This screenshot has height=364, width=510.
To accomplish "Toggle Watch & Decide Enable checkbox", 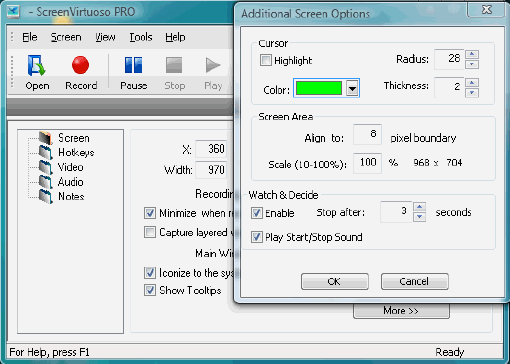I will coord(257,213).
